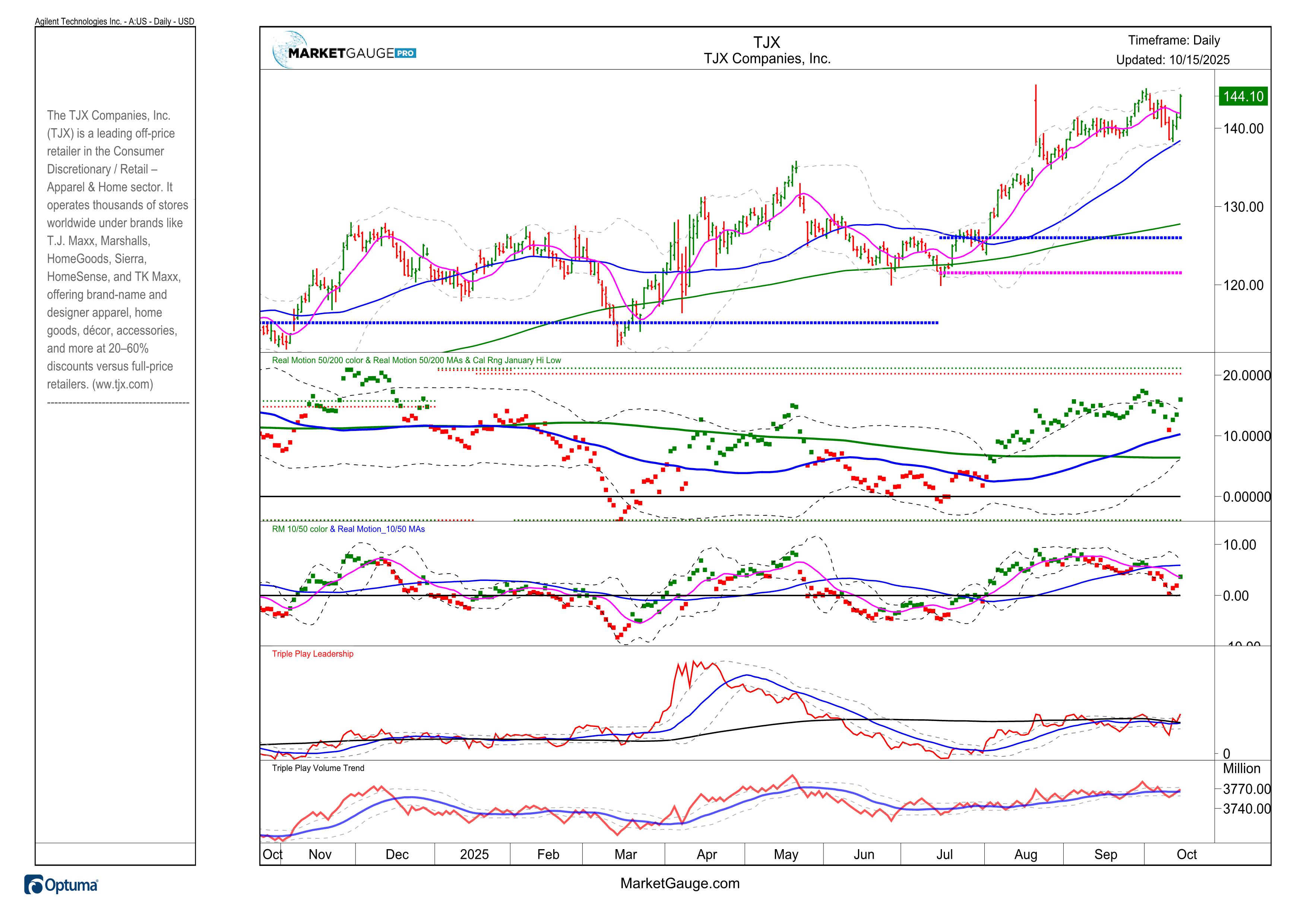Image resolution: width=1307 pixels, height=924 pixels.
Task: Click the Optuma logo icon
Action: 34,885
